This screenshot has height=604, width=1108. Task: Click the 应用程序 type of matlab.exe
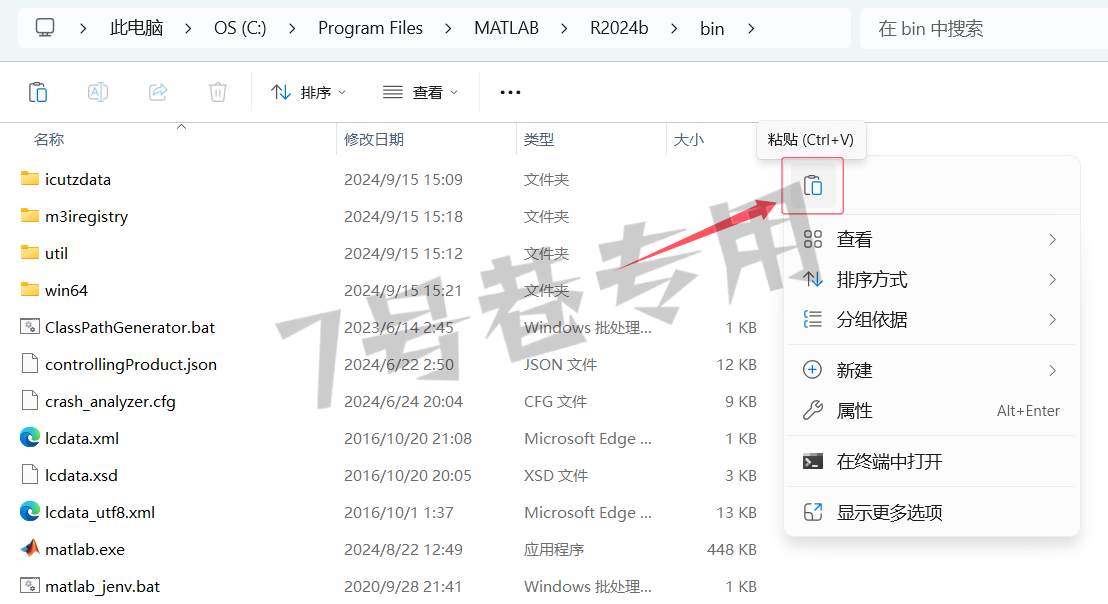[553, 549]
